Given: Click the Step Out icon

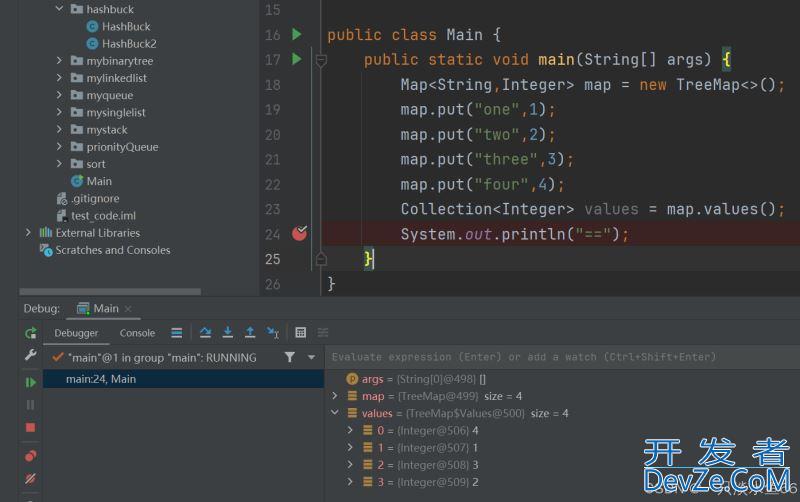Looking at the screenshot, I should coord(250,333).
